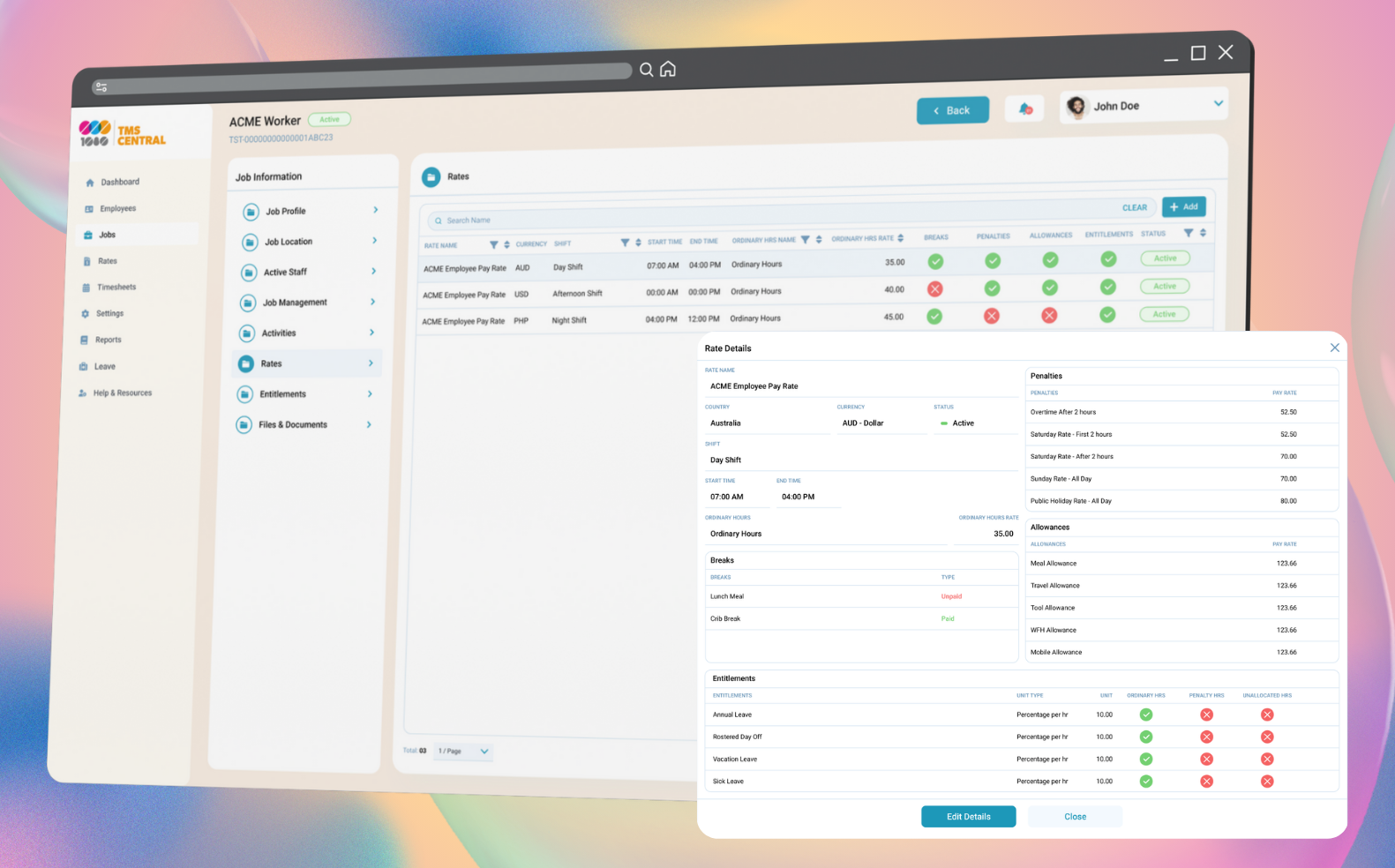Click the Status column filter icon
Viewport: 1395px width, 868px height.
1188,233
